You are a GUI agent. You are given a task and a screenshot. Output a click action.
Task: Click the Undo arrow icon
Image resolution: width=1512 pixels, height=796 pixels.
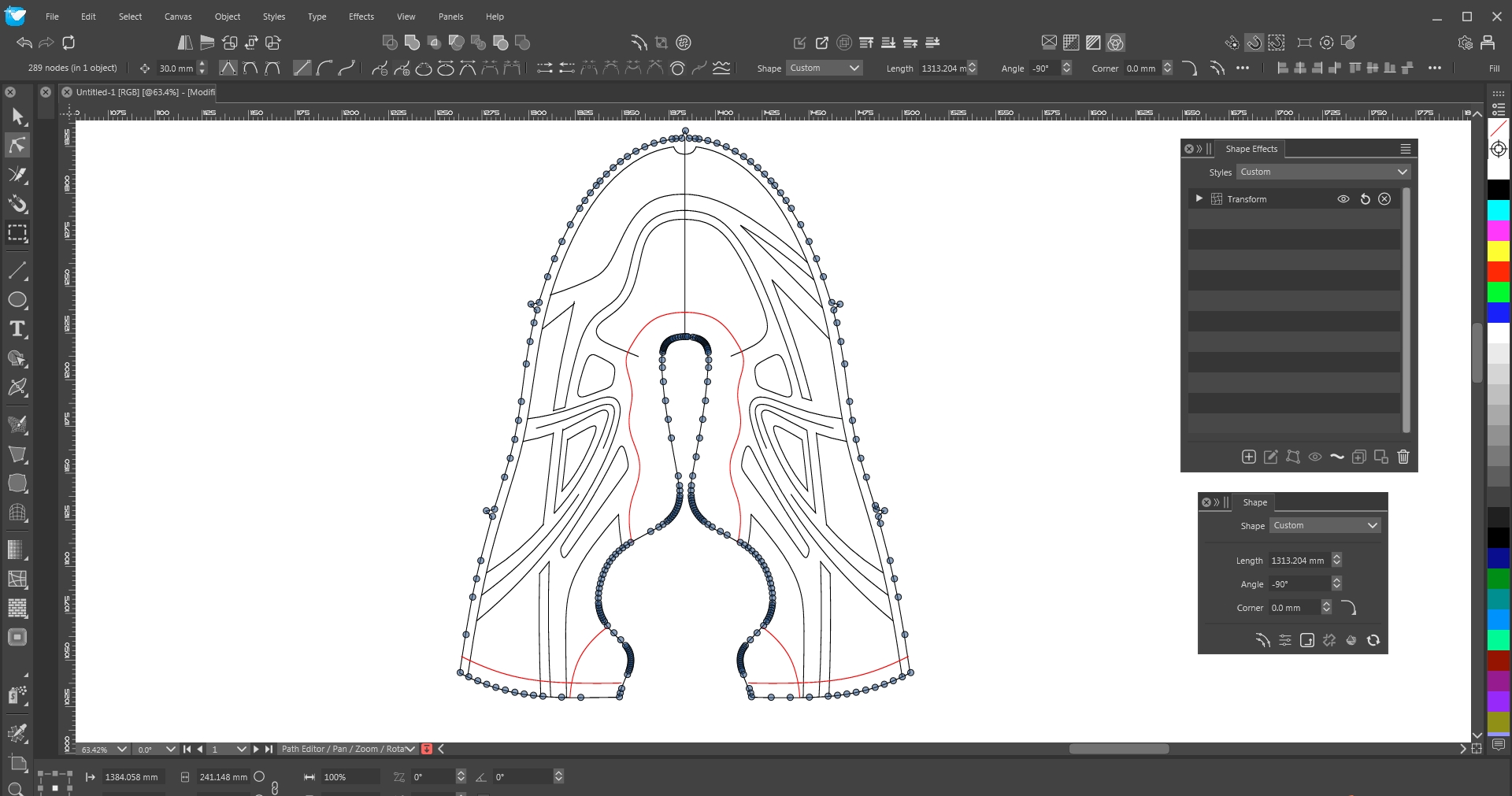[x=24, y=43]
